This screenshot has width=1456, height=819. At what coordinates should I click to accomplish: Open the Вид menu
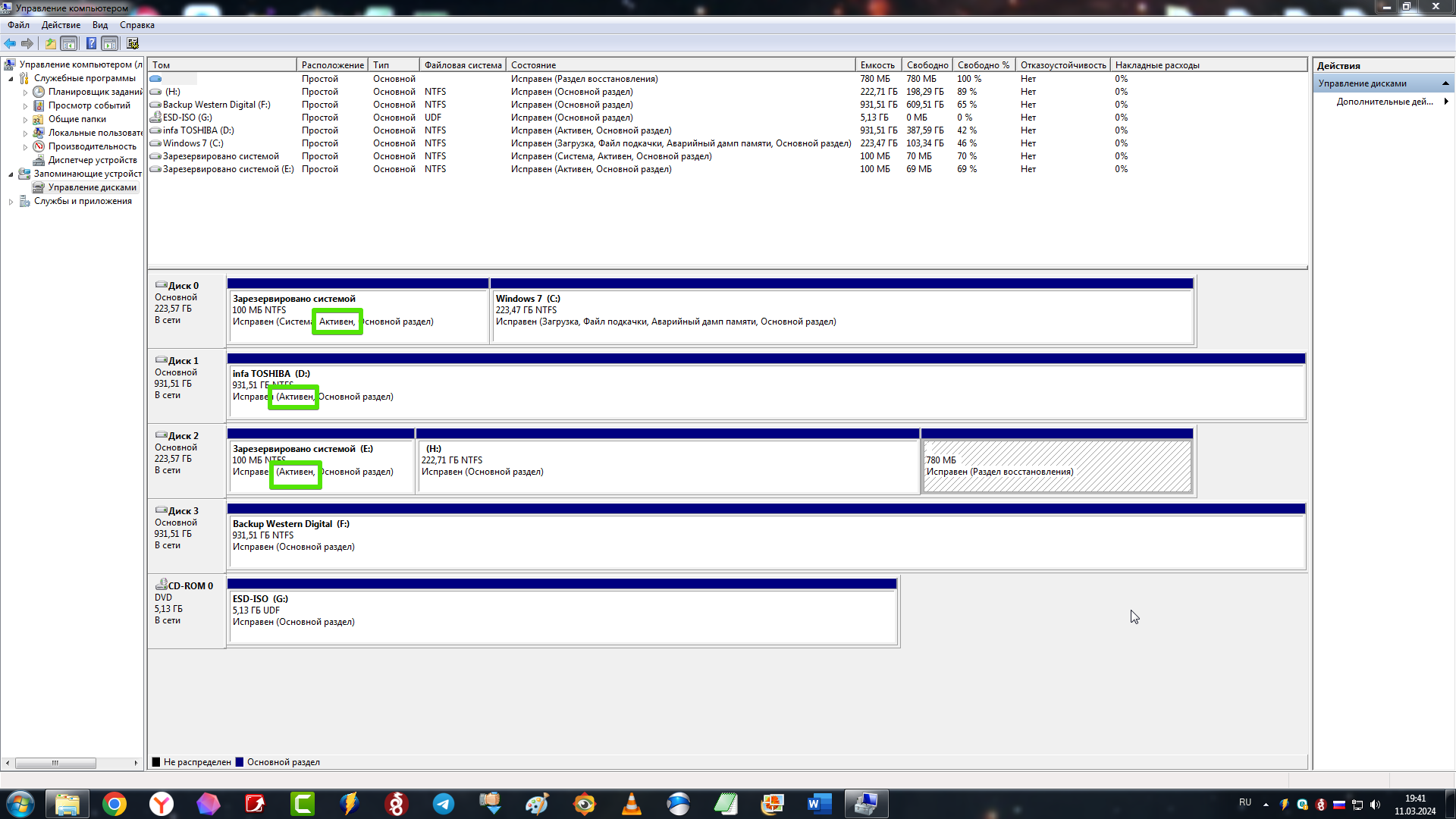[99, 25]
